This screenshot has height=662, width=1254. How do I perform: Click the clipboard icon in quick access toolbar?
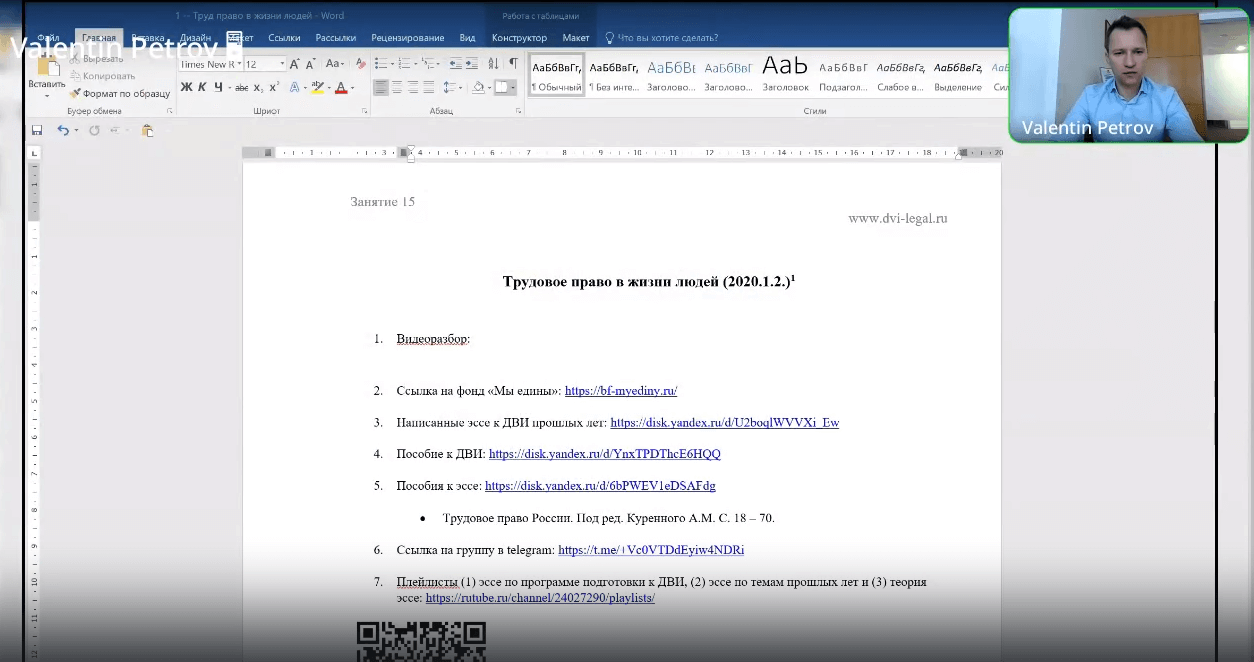(x=147, y=130)
